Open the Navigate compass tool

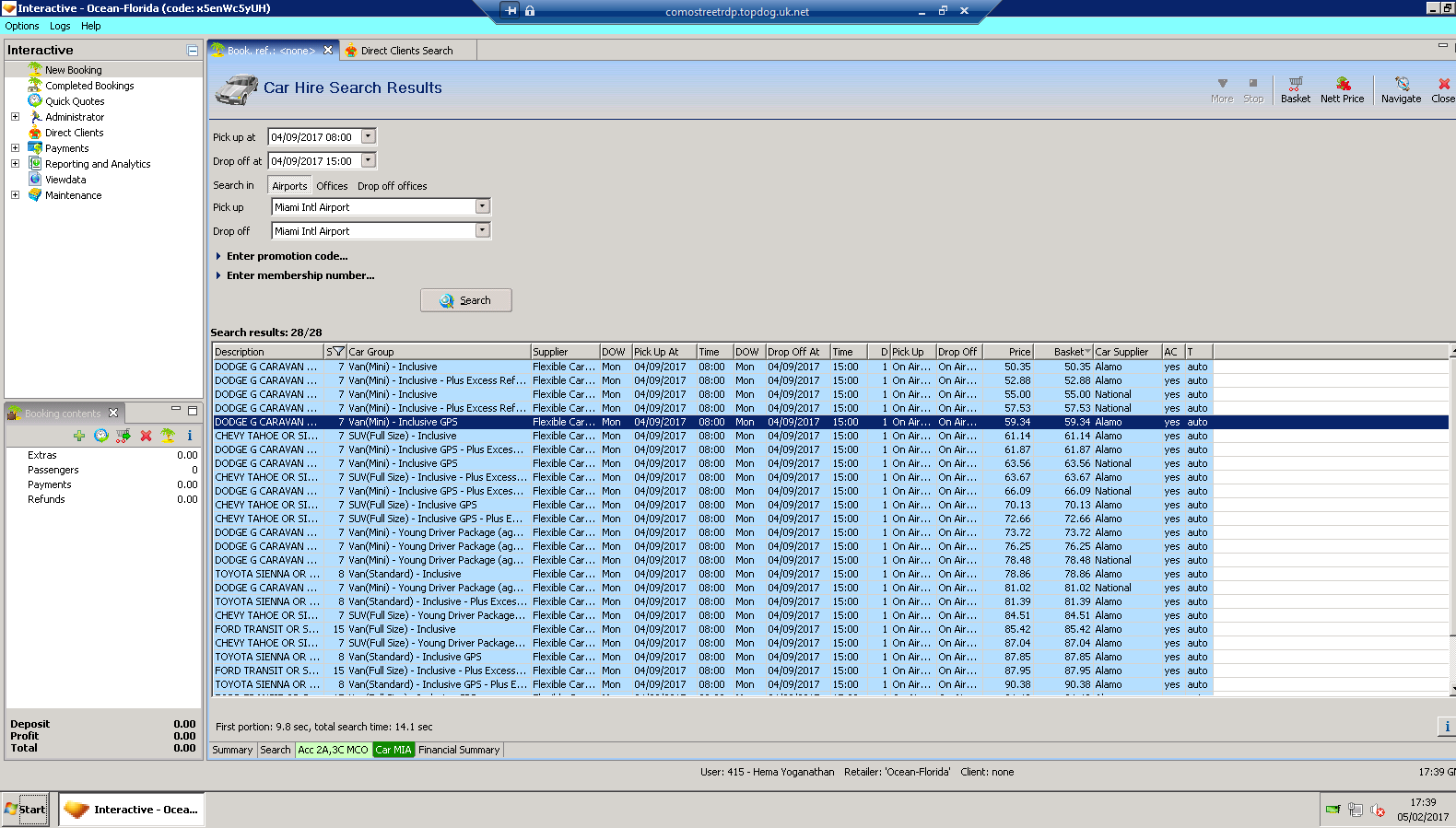[x=1401, y=89]
